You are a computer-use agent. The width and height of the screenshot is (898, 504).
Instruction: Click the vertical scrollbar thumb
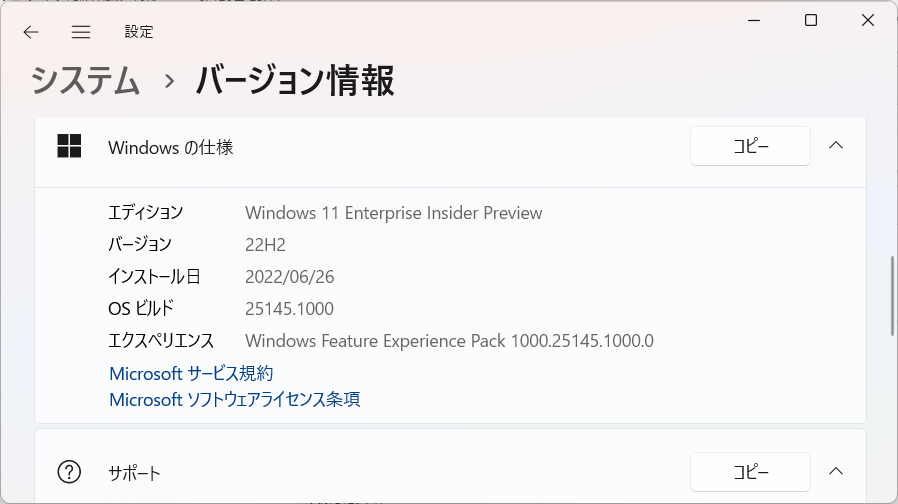coord(892,297)
